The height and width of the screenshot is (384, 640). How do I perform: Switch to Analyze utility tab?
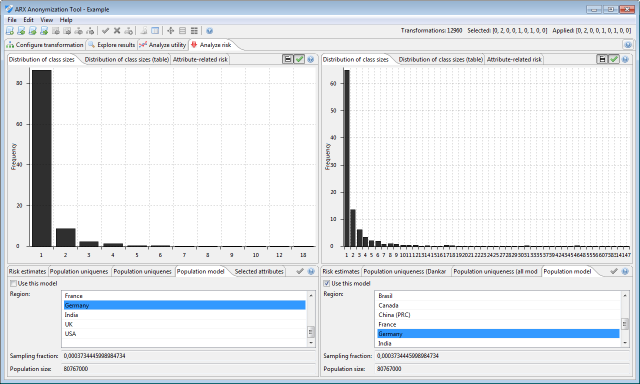coord(163,45)
